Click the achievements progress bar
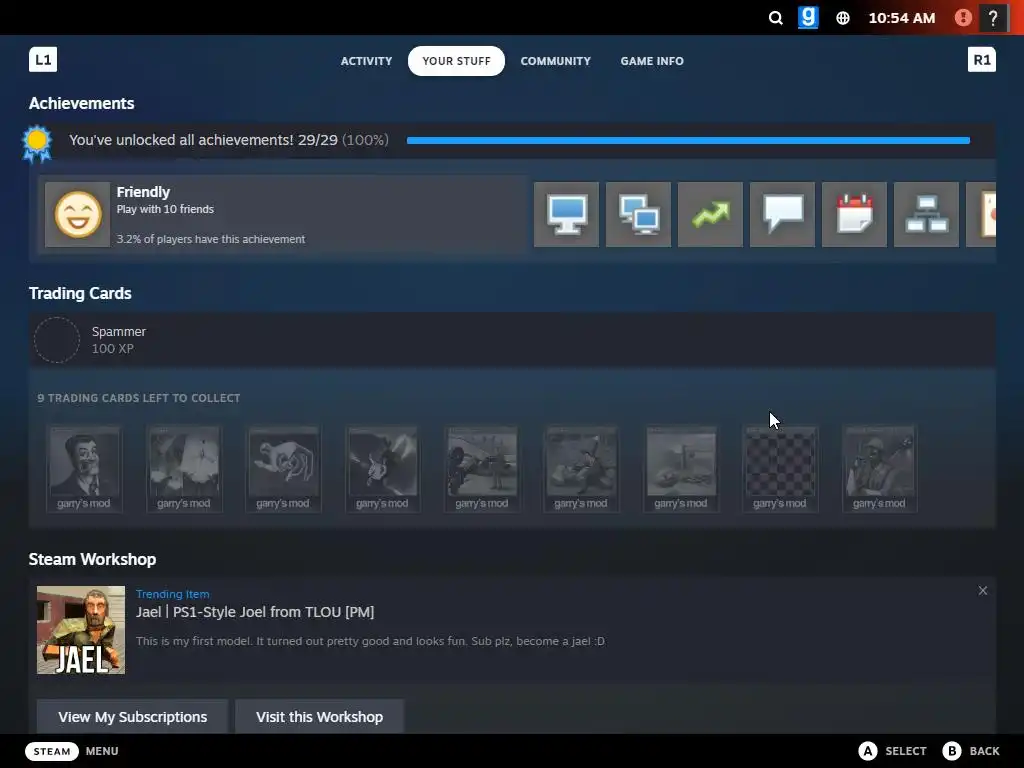 (688, 140)
